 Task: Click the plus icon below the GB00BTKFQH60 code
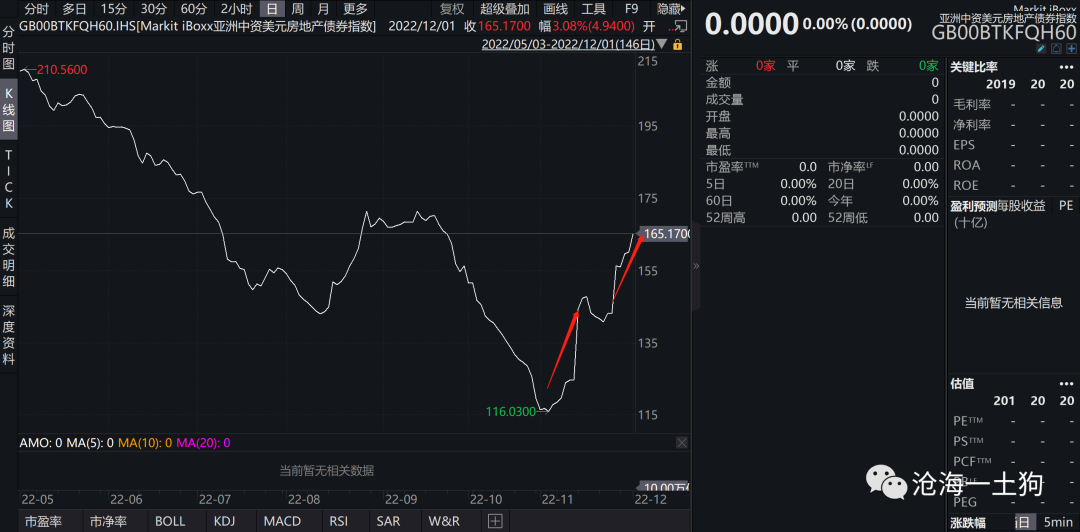pos(1070,48)
